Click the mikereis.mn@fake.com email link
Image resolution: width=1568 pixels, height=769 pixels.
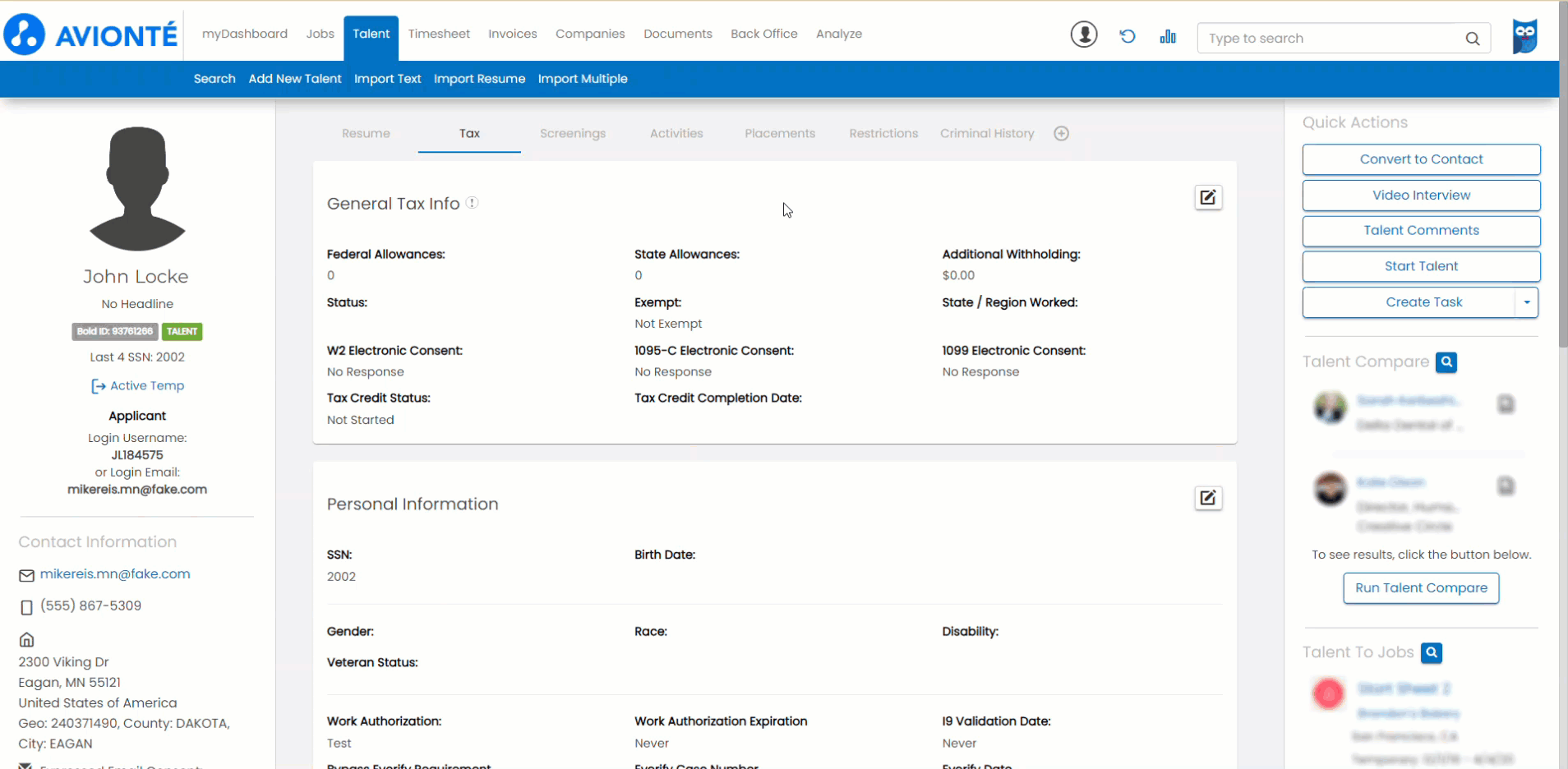point(115,574)
